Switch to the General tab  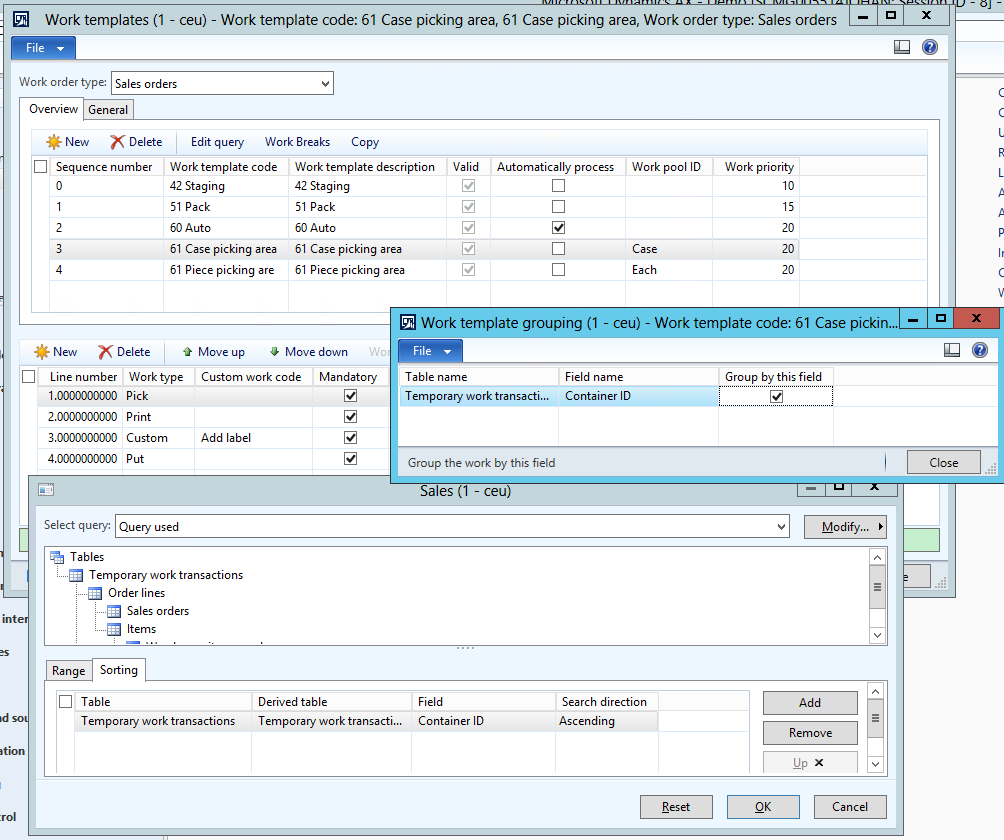click(x=107, y=110)
